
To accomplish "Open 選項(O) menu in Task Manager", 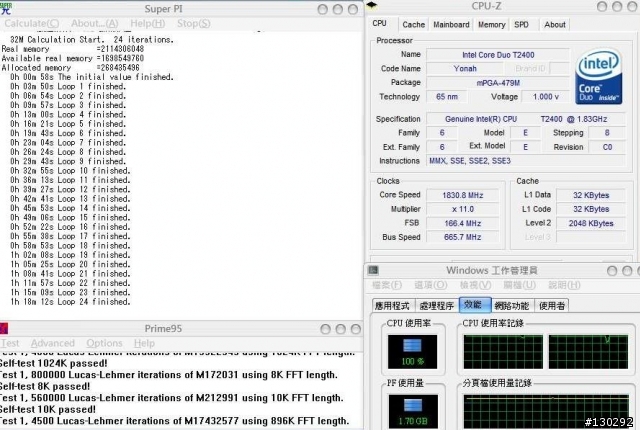I will click(x=431, y=285).
